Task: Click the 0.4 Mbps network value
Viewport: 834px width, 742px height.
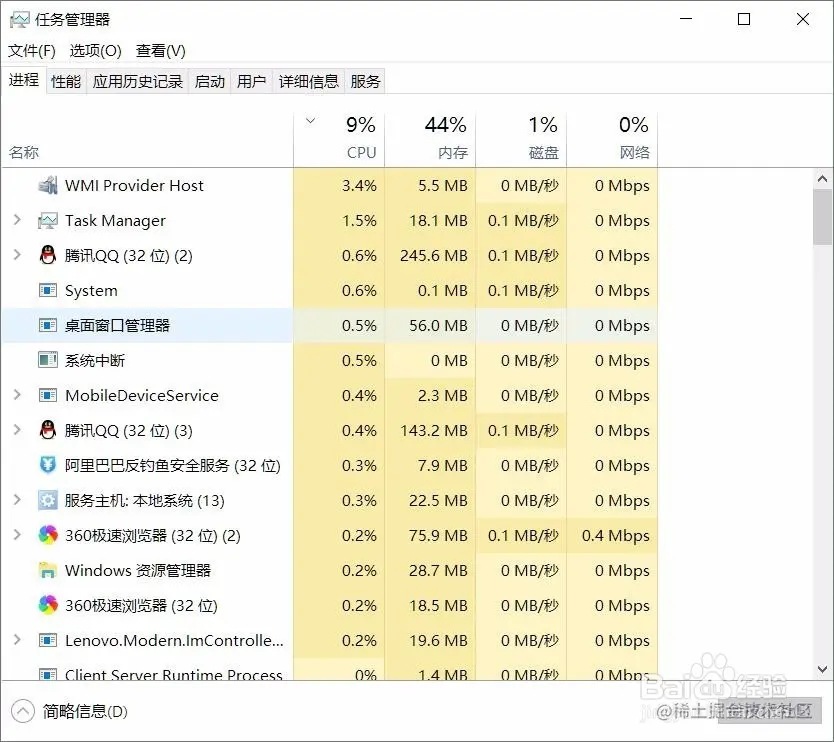Action: 615,535
